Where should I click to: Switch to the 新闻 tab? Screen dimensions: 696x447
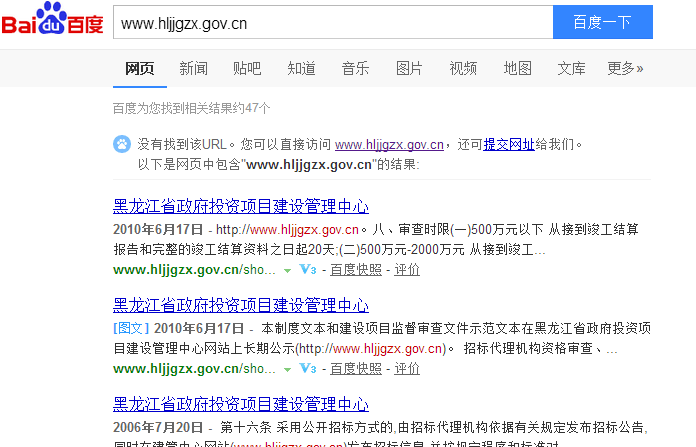194,68
